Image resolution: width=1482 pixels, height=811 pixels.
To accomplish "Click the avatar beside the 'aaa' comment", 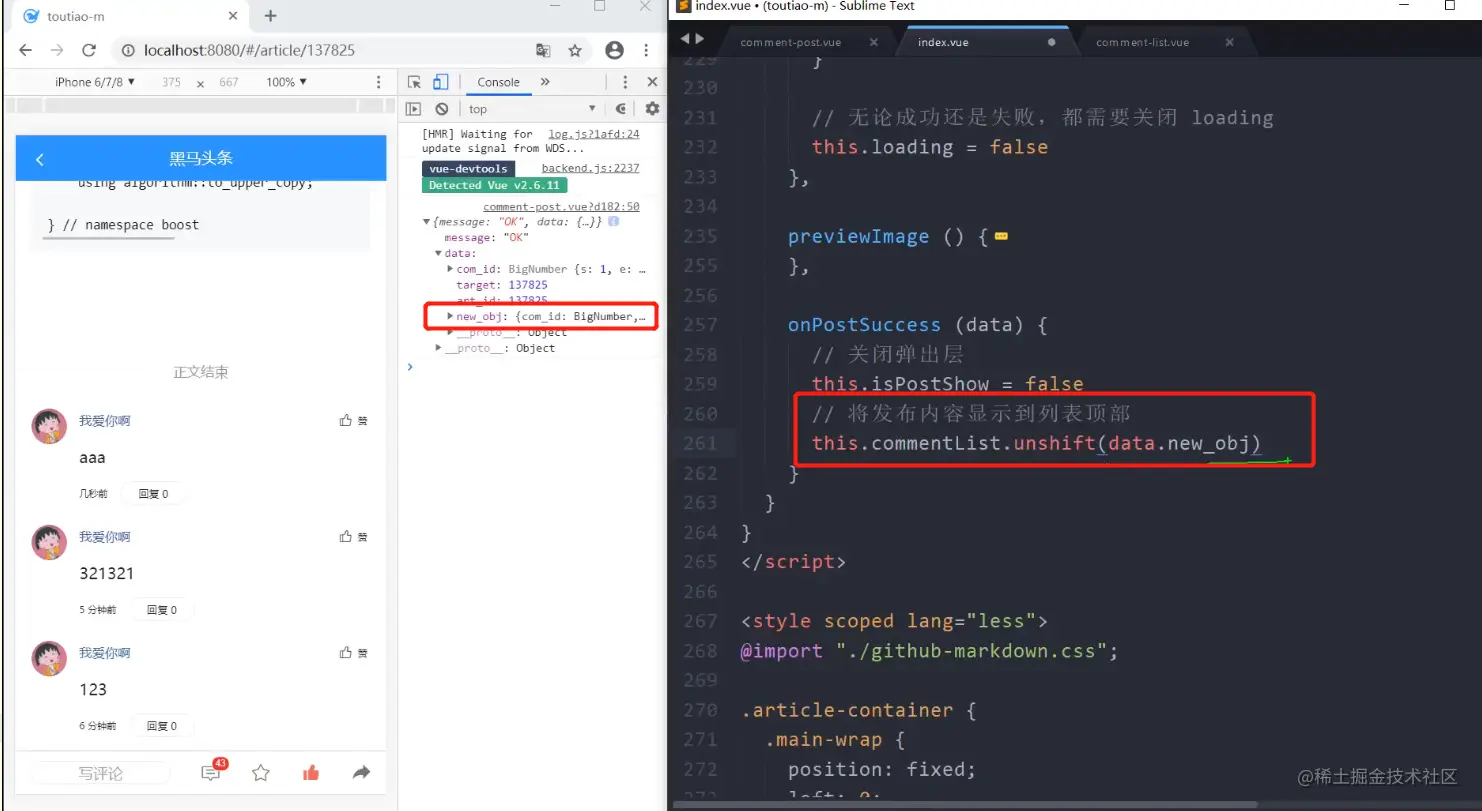I will [x=49, y=426].
